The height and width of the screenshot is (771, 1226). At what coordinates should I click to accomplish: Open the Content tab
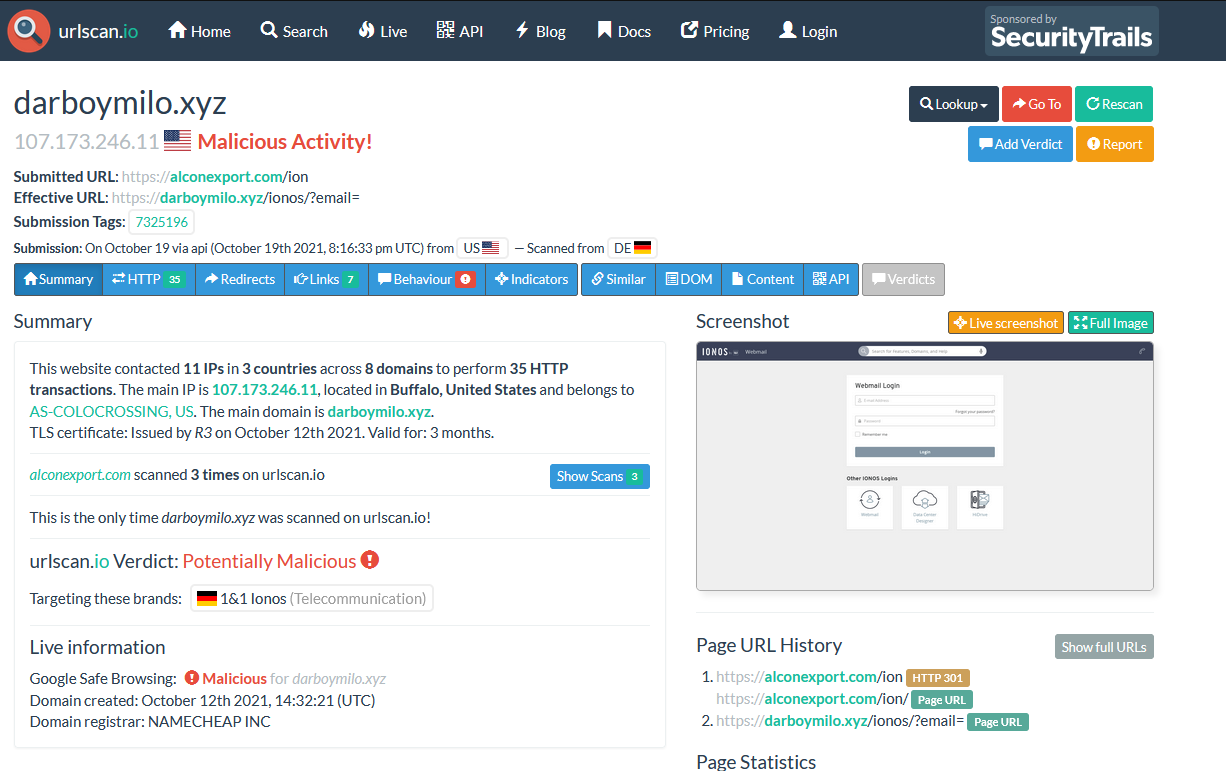[763, 279]
